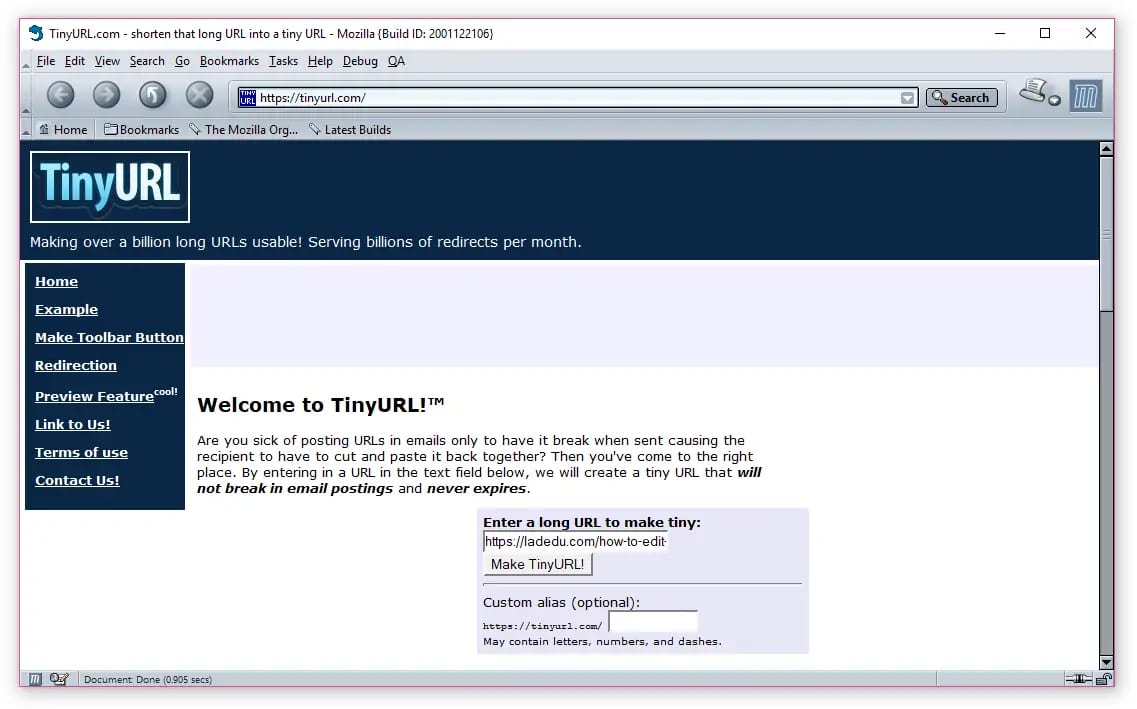
Task: Collapse the navigation toolbar grippy handle
Action: click(x=26, y=95)
